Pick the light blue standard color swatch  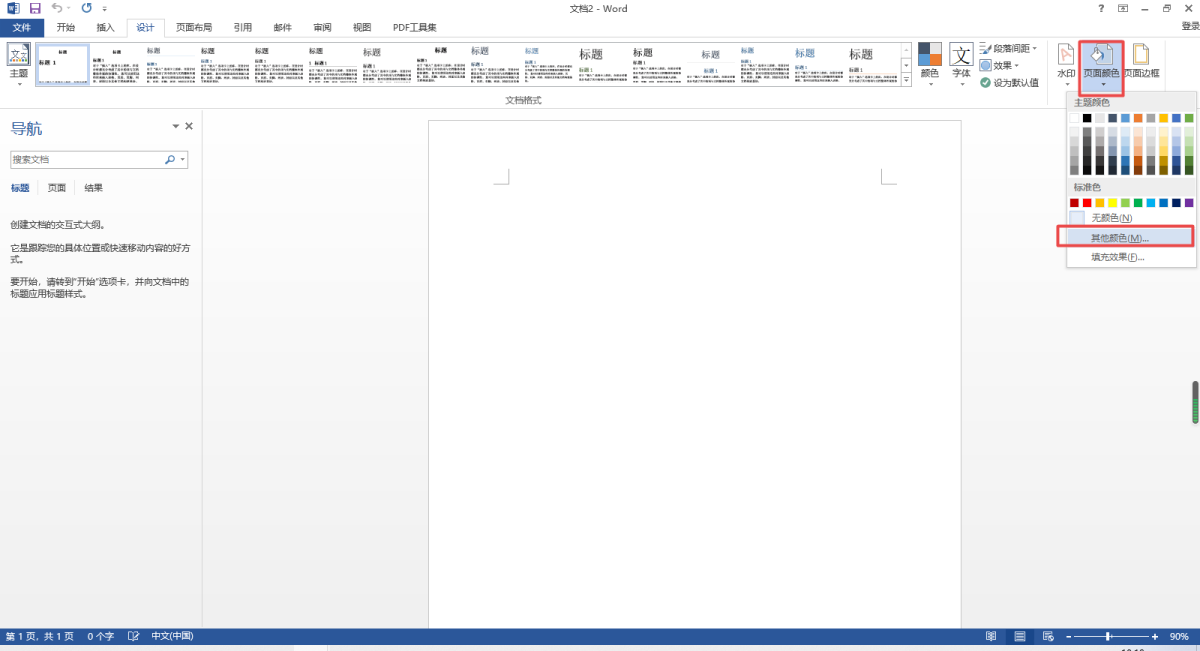point(1150,203)
